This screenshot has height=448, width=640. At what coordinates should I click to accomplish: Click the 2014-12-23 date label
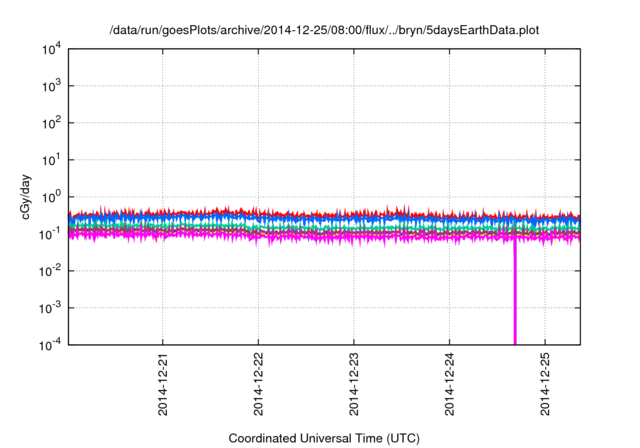353,384
